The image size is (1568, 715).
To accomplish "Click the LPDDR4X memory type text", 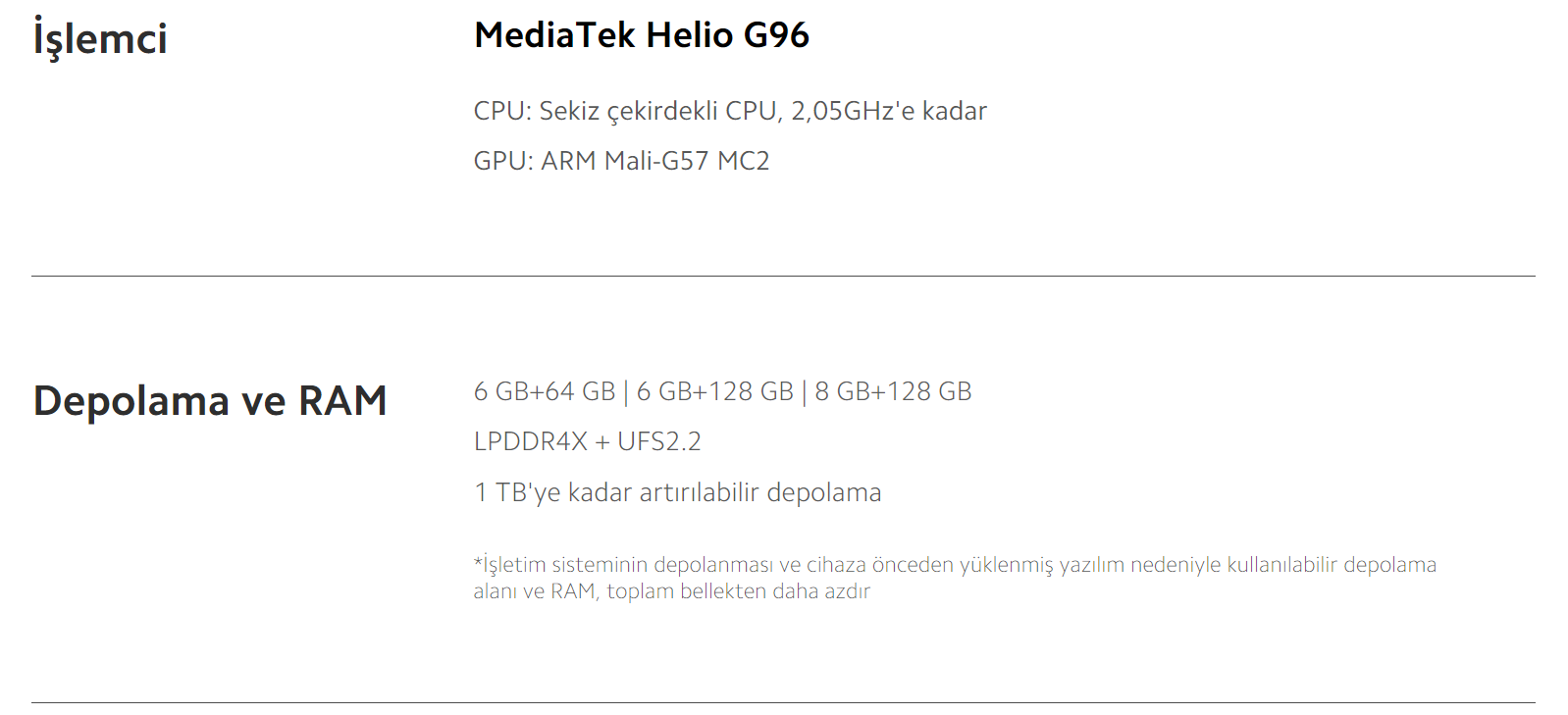I will 530,441.
